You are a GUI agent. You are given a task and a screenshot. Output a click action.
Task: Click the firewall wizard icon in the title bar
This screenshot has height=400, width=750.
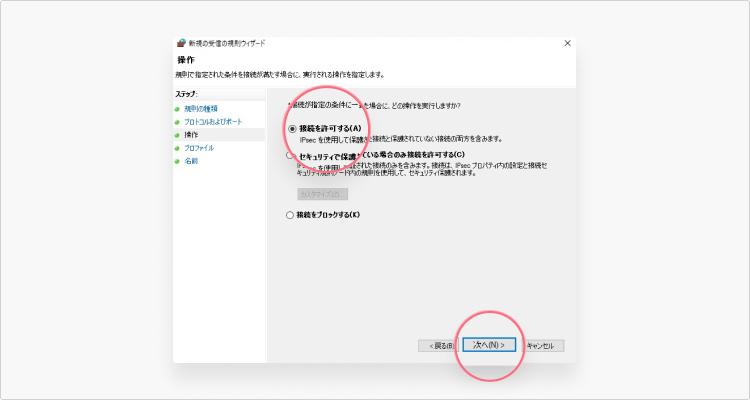181,43
